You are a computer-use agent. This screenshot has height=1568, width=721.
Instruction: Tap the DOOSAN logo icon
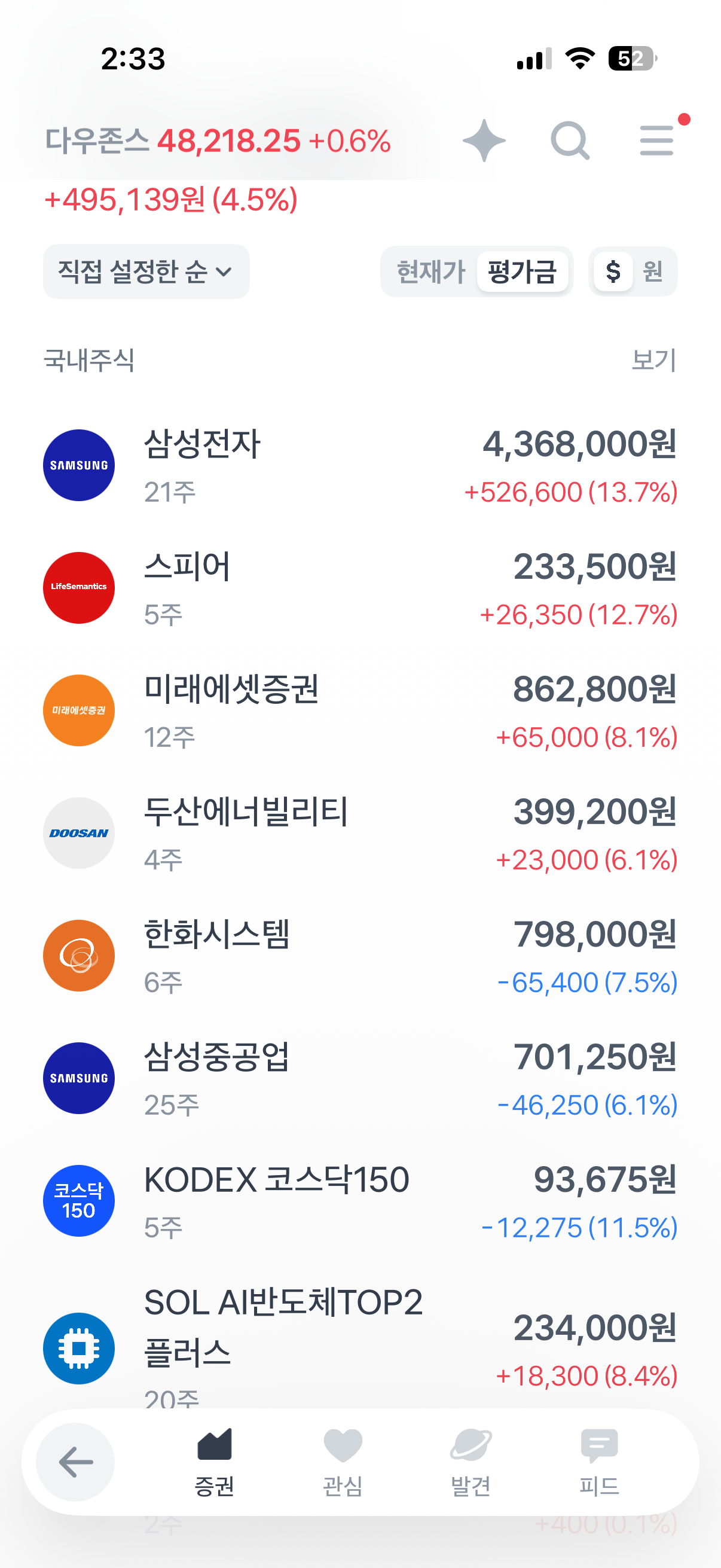[x=79, y=832]
